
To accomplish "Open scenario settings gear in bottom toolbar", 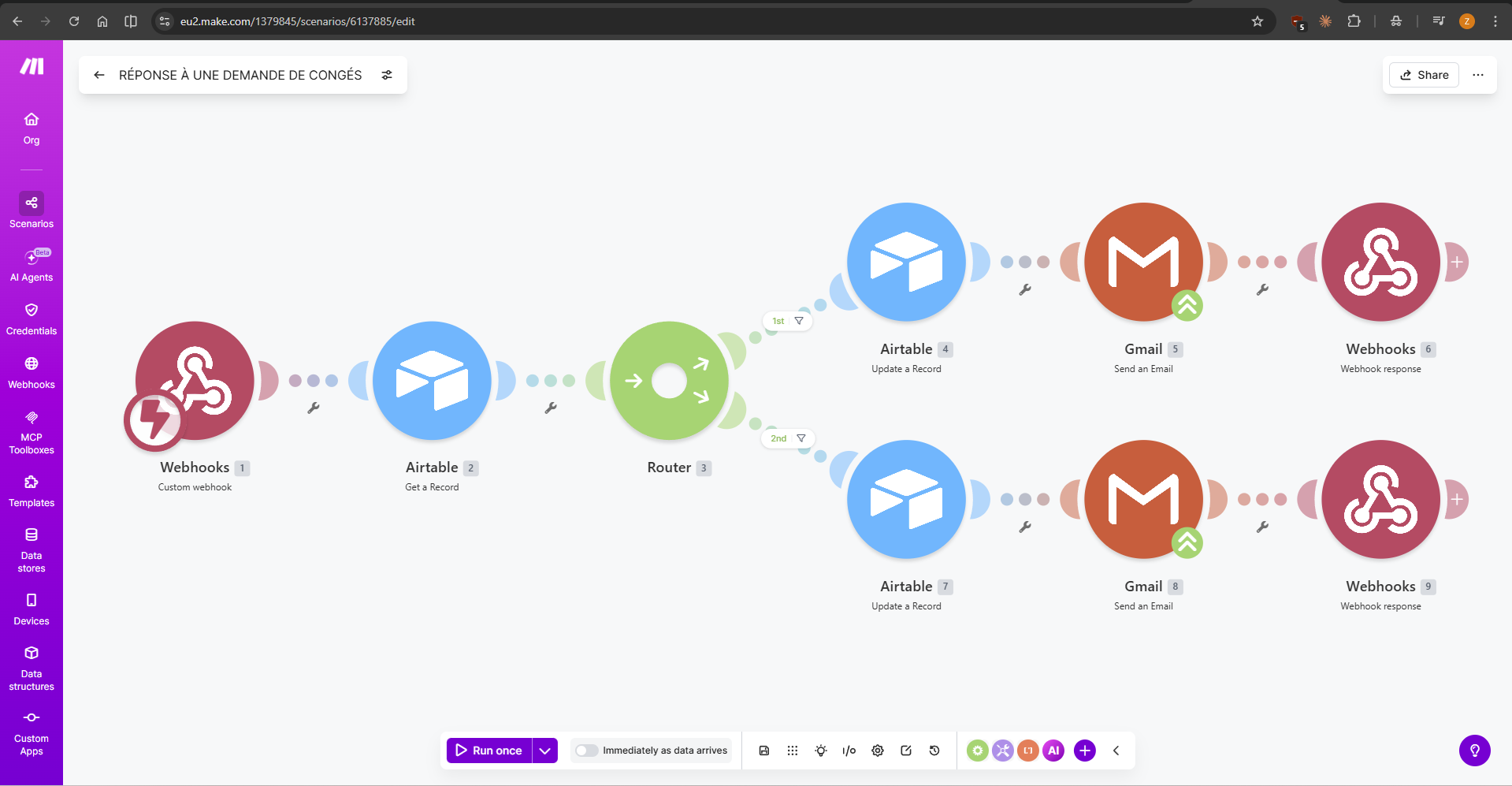I will pyautogui.click(x=878, y=751).
